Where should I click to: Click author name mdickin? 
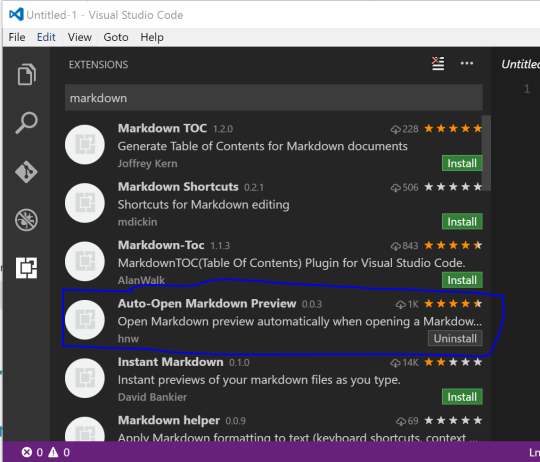click(x=137, y=222)
